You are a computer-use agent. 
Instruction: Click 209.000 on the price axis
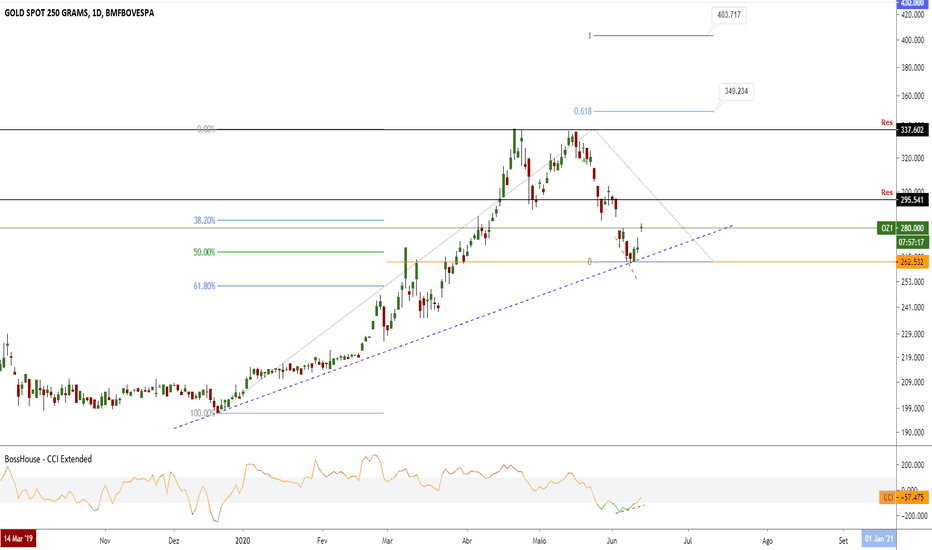pyautogui.click(x=912, y=382)
